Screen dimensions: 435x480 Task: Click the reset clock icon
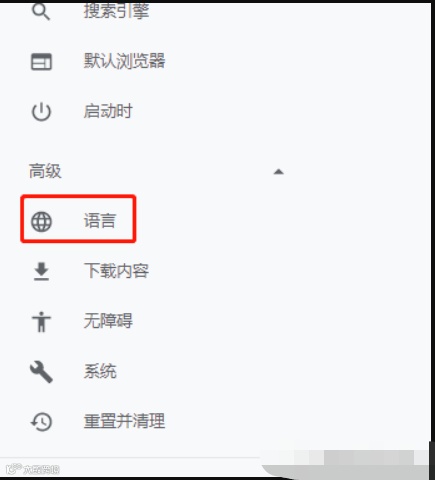tap(41, 422)
